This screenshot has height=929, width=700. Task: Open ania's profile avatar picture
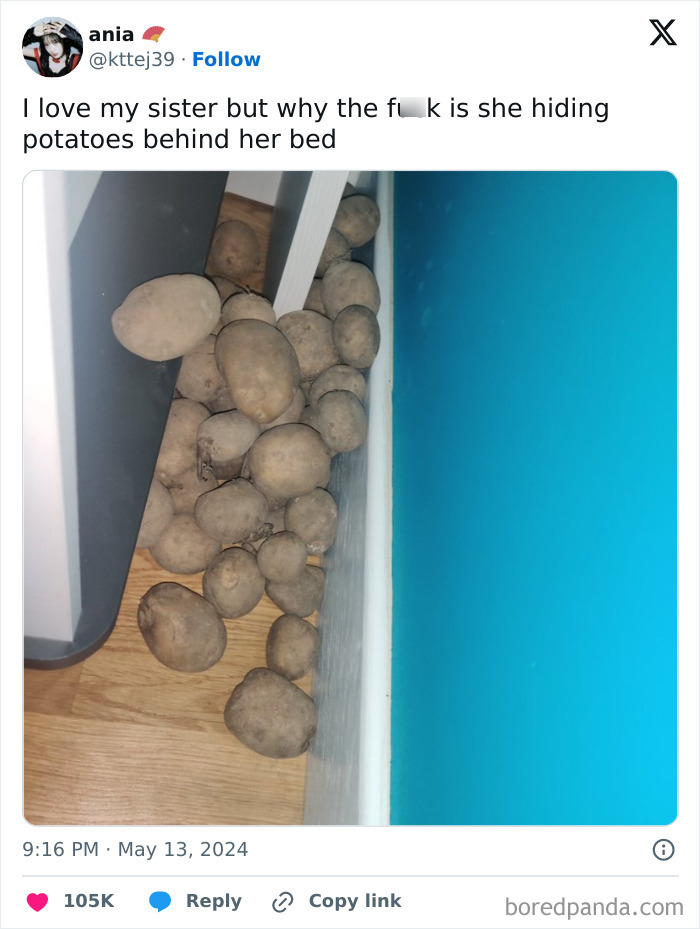pos(52,47)
